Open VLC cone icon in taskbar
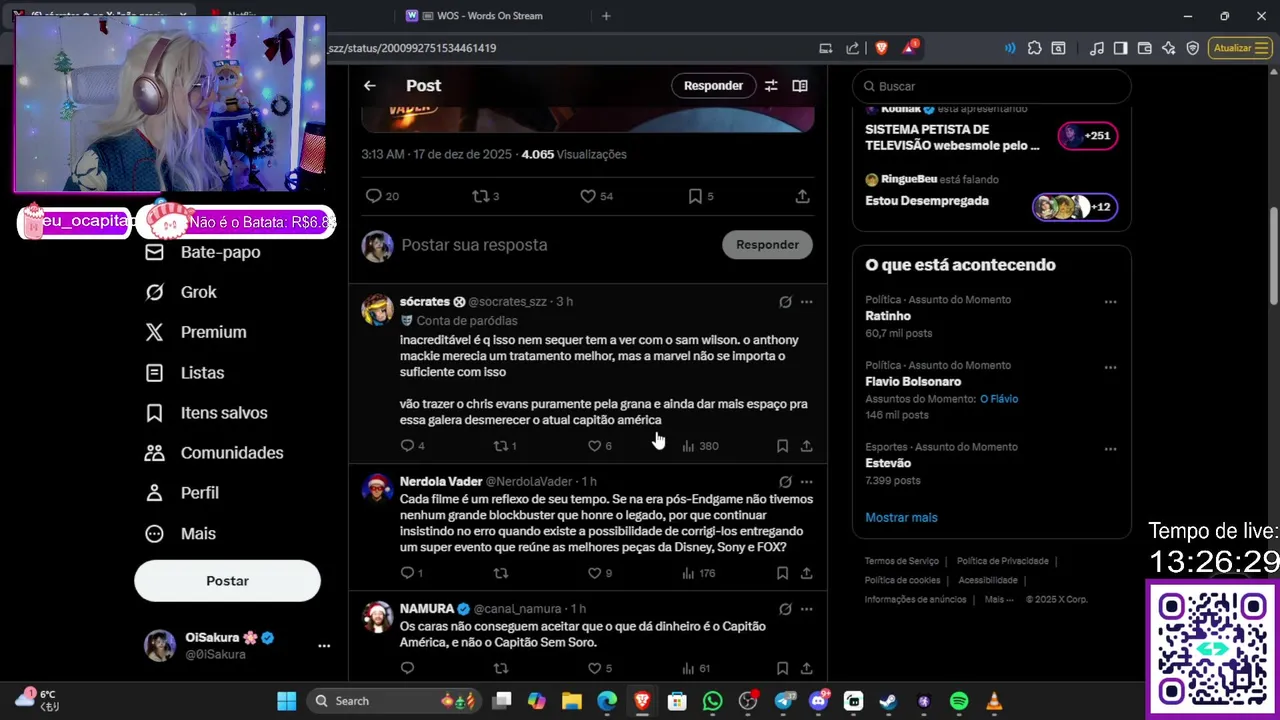1280x720 pixels. pyautogui.click(x=994, y=701)
